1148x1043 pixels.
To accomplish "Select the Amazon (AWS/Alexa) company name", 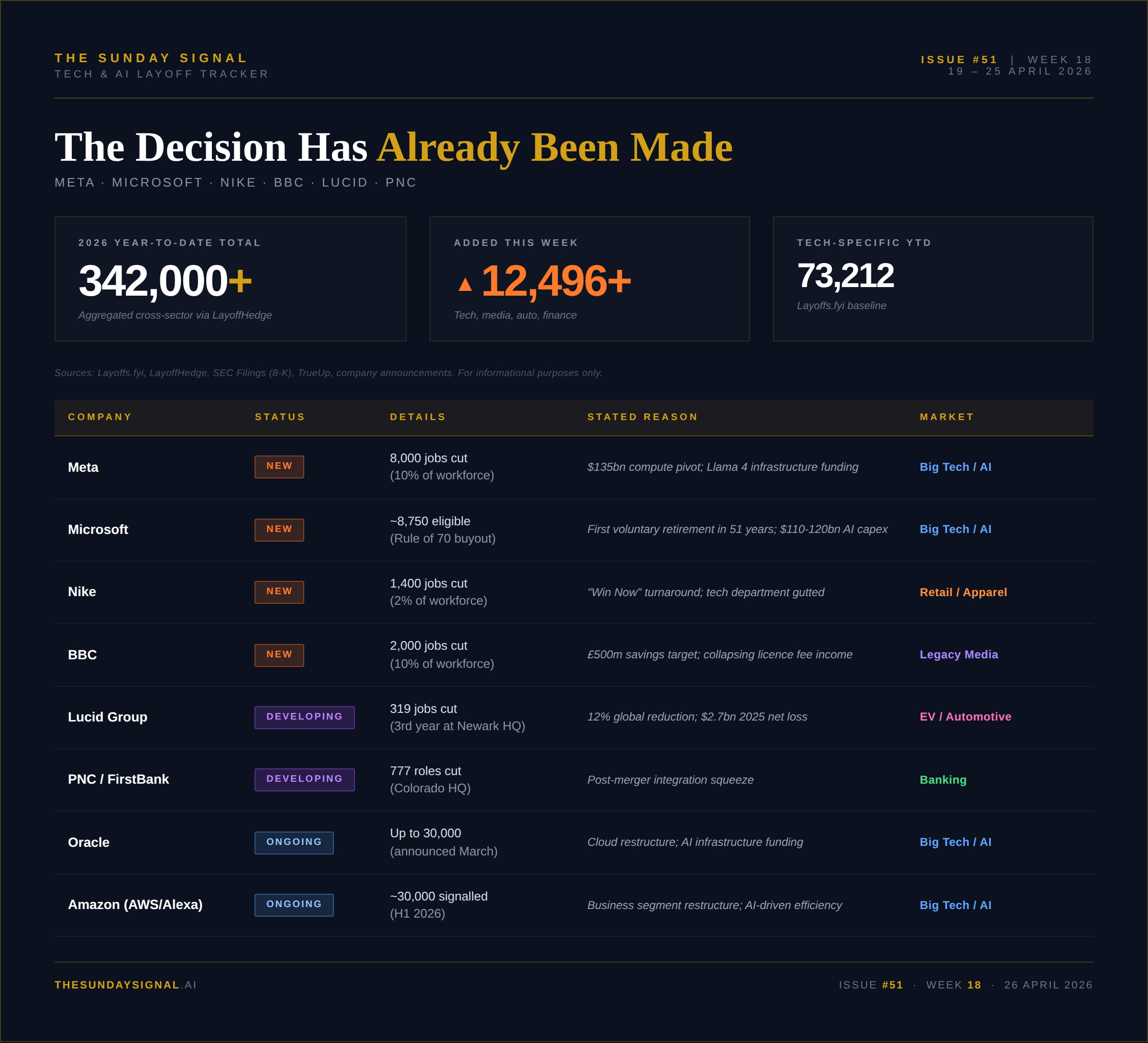I will click(x=135, y=905).
